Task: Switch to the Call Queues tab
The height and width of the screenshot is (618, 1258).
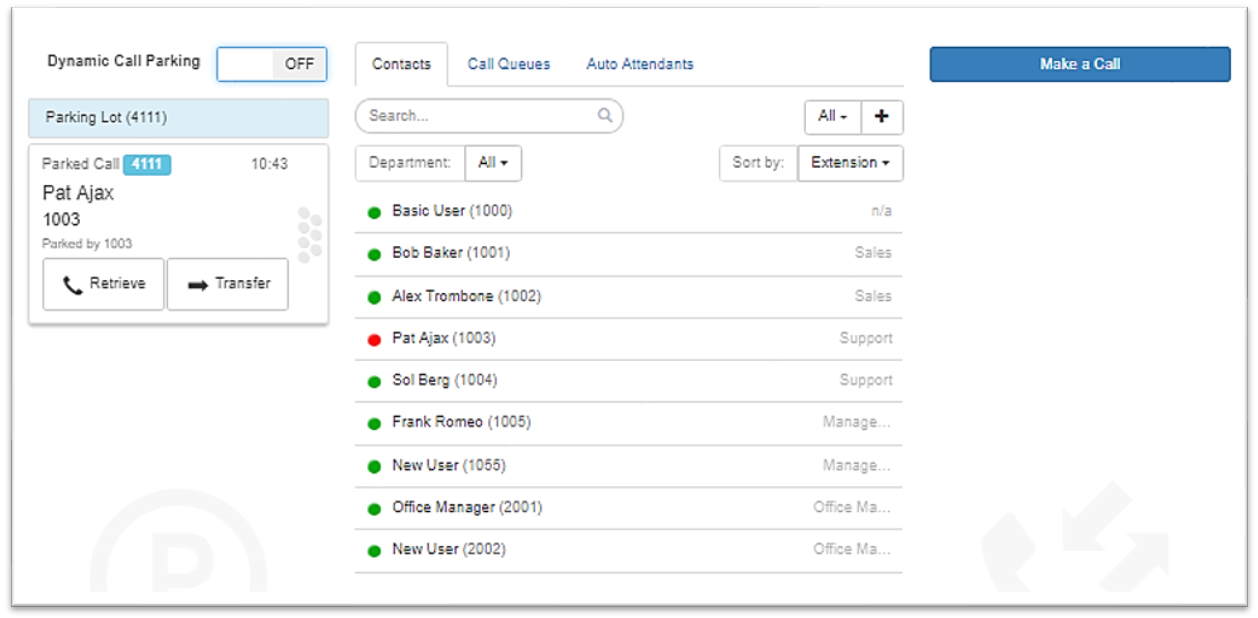Action: (x=509, y=64)
